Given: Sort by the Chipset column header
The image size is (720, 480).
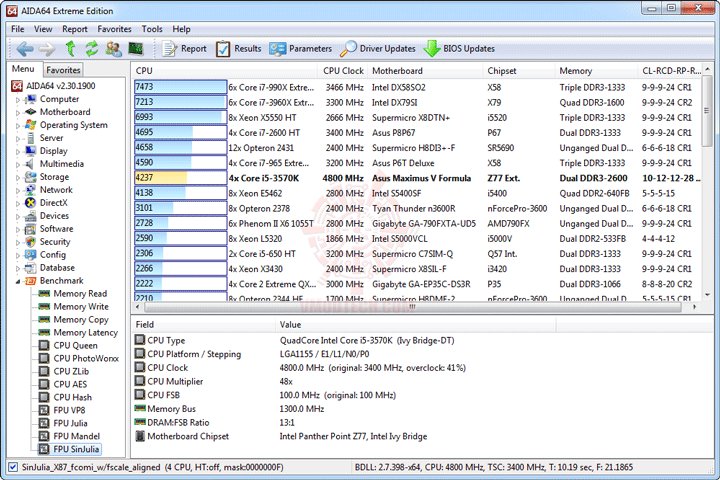Looking at the screenshot, I should click(x=519, y=71).
